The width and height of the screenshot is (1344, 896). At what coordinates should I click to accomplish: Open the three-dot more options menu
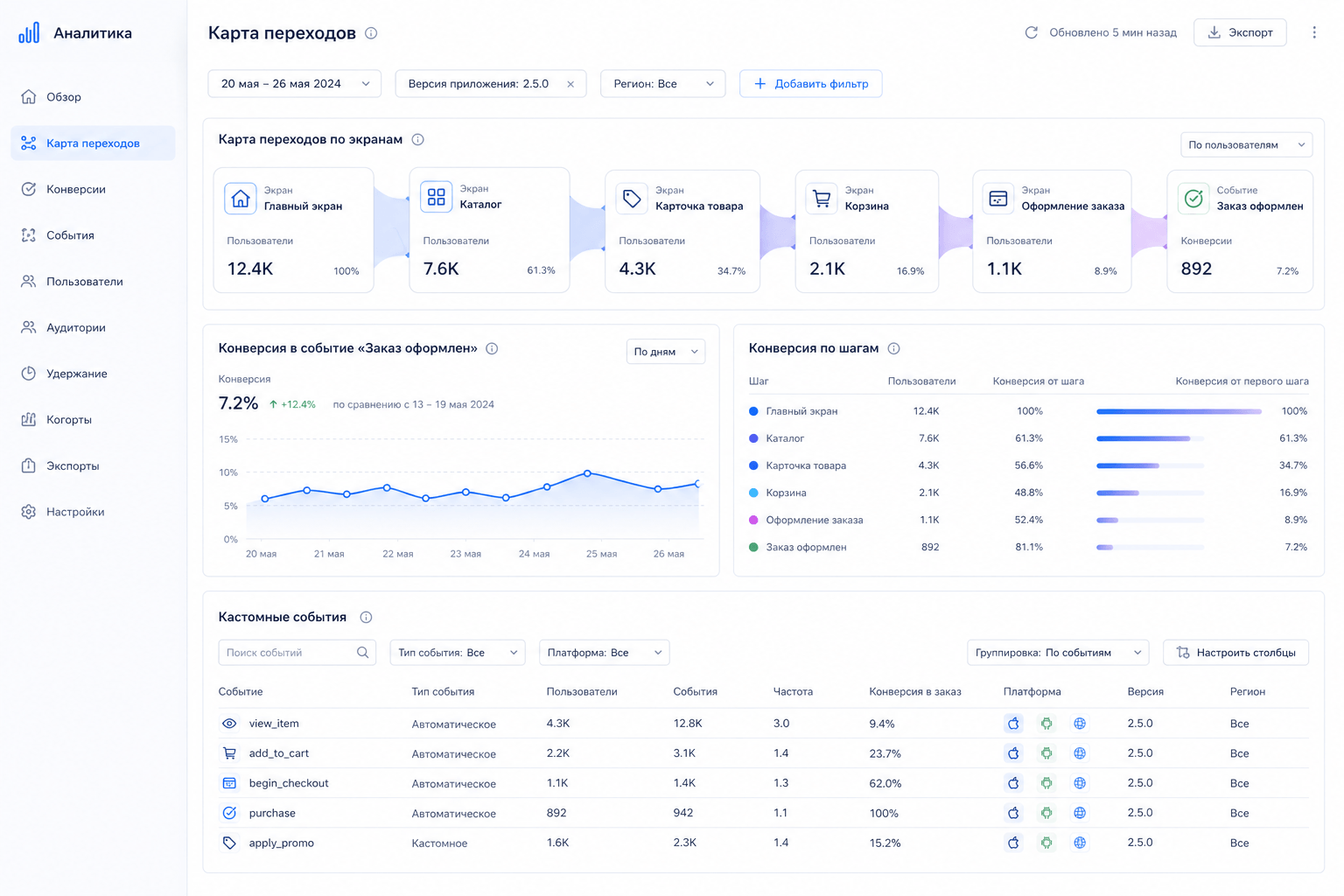coord(1313,32)
